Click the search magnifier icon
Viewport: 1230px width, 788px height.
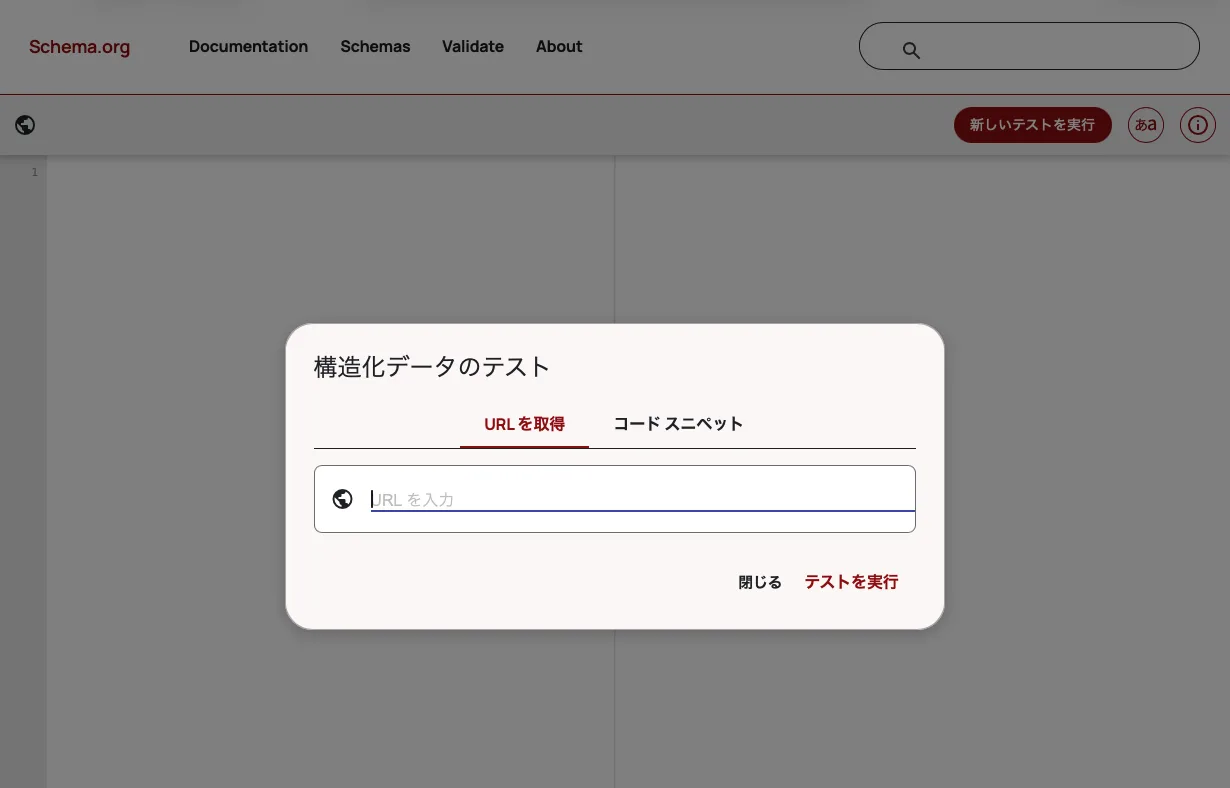pos(911,50)
